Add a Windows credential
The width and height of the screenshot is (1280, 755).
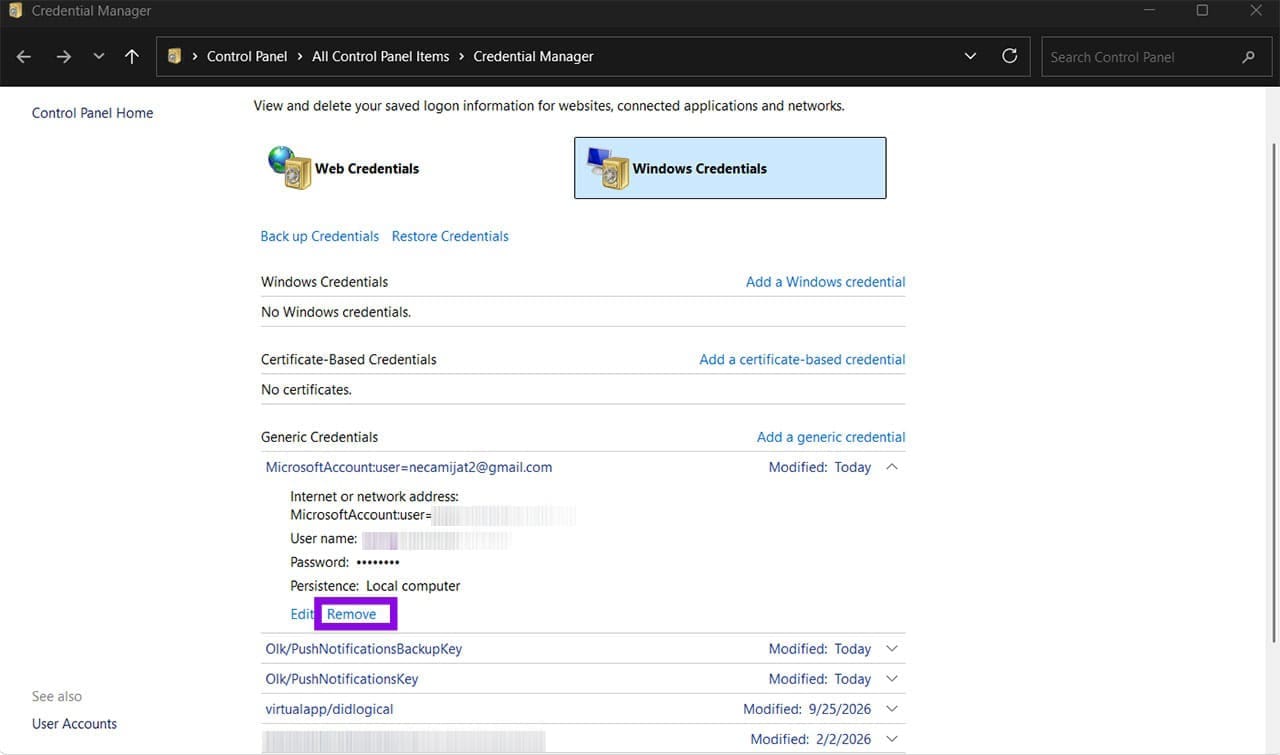(826, 282)
